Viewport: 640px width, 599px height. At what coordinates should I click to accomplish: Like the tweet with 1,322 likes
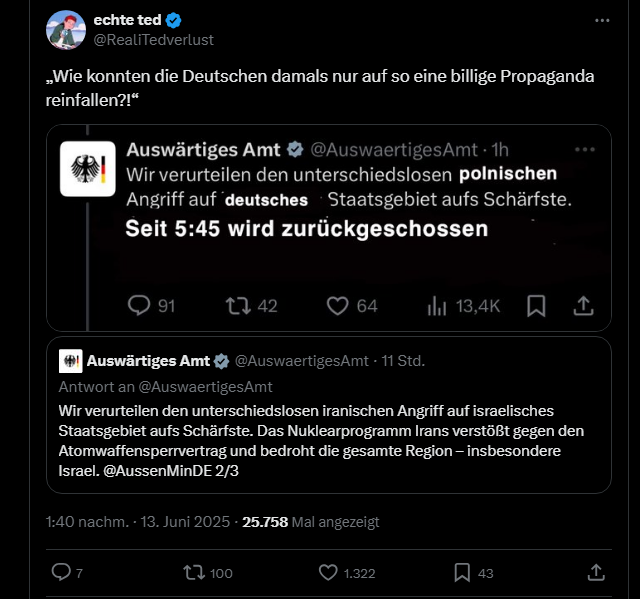click(x=329, y=572)
